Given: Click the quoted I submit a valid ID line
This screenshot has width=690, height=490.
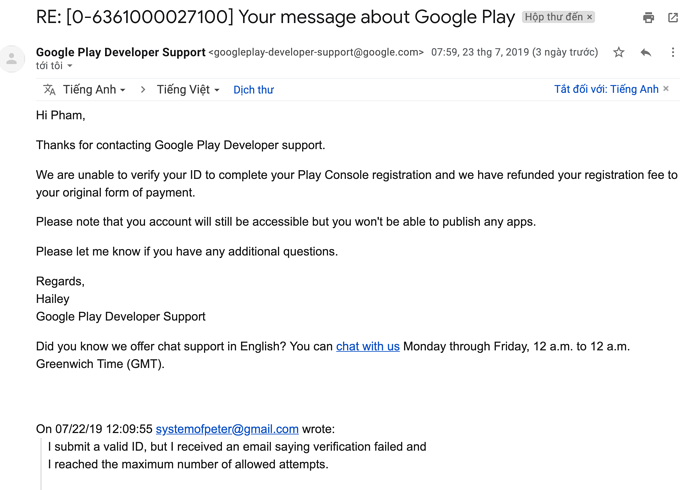Looking at the screenshot, I should [237, 447].
